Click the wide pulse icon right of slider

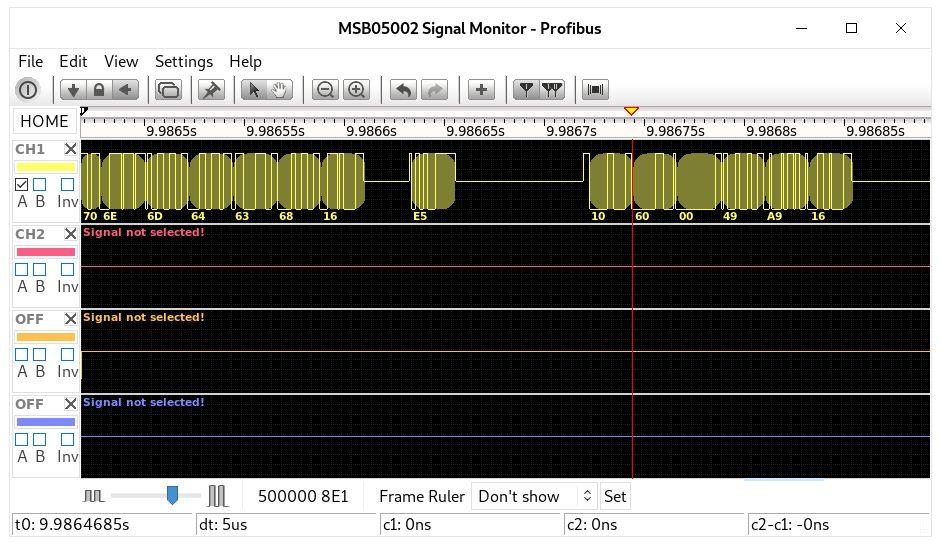pos(218,496)
